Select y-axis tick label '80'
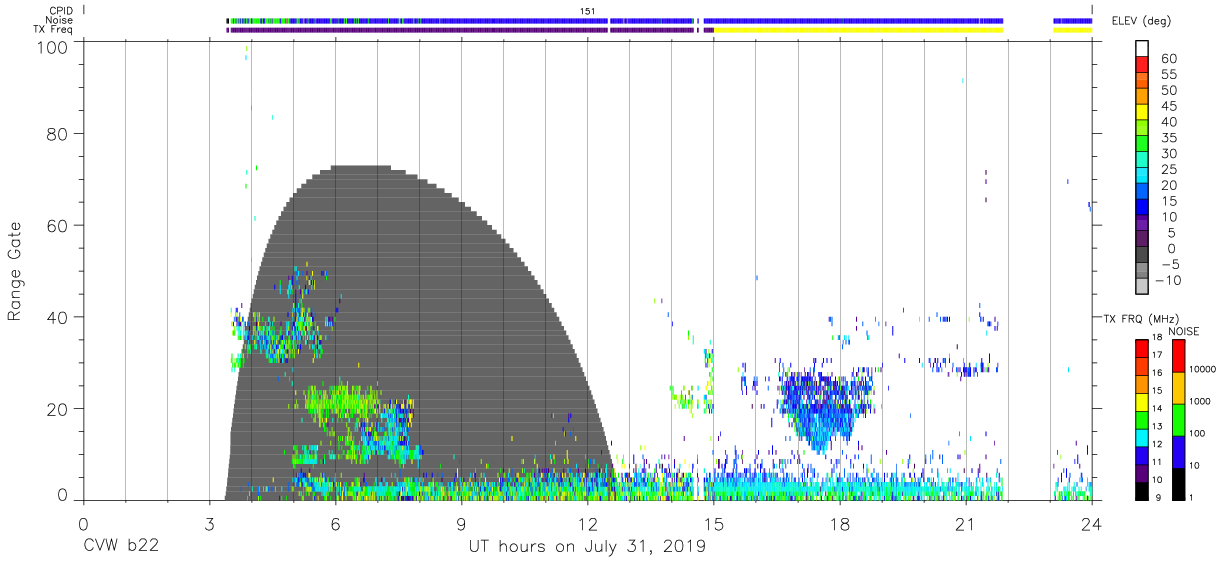The image size is (1228, 567). (x=59, y=133)
